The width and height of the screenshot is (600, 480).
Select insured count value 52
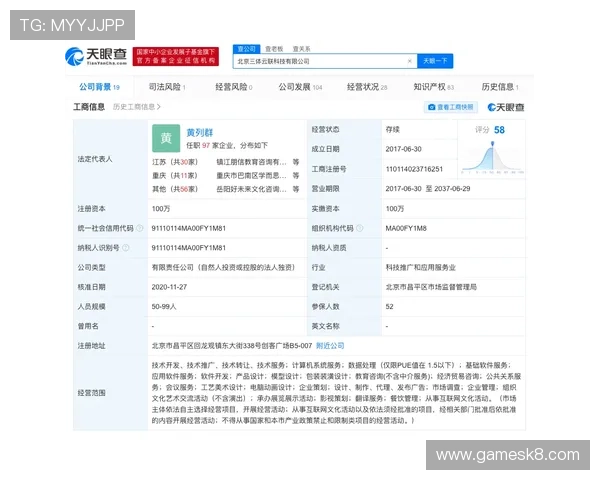pos(390,307)
